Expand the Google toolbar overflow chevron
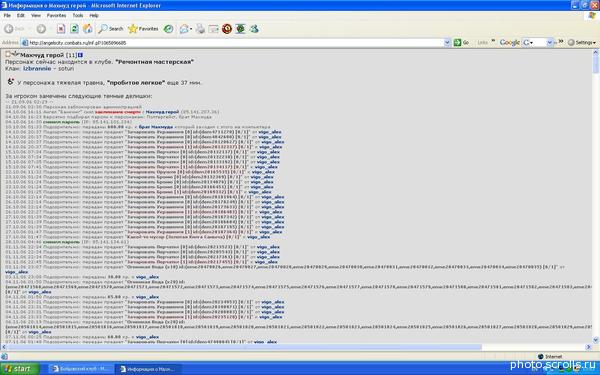 560,41
